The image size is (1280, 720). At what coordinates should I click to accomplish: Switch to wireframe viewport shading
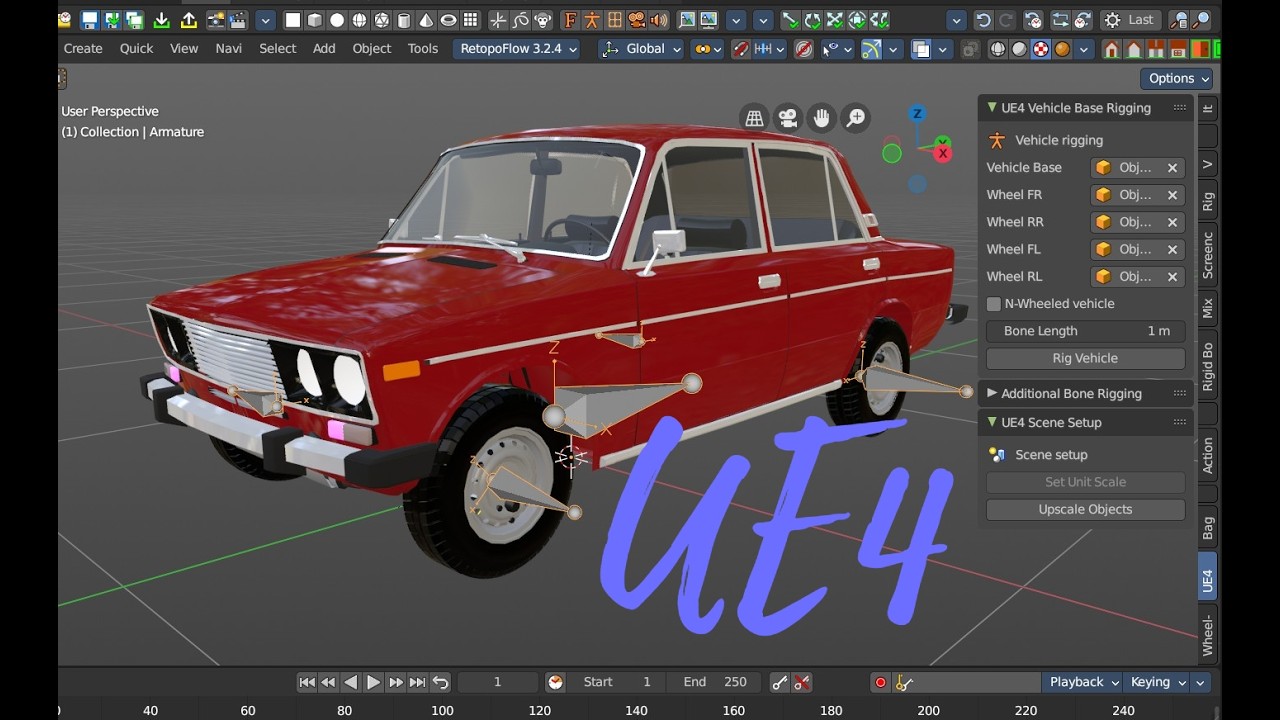click(998, 49)
